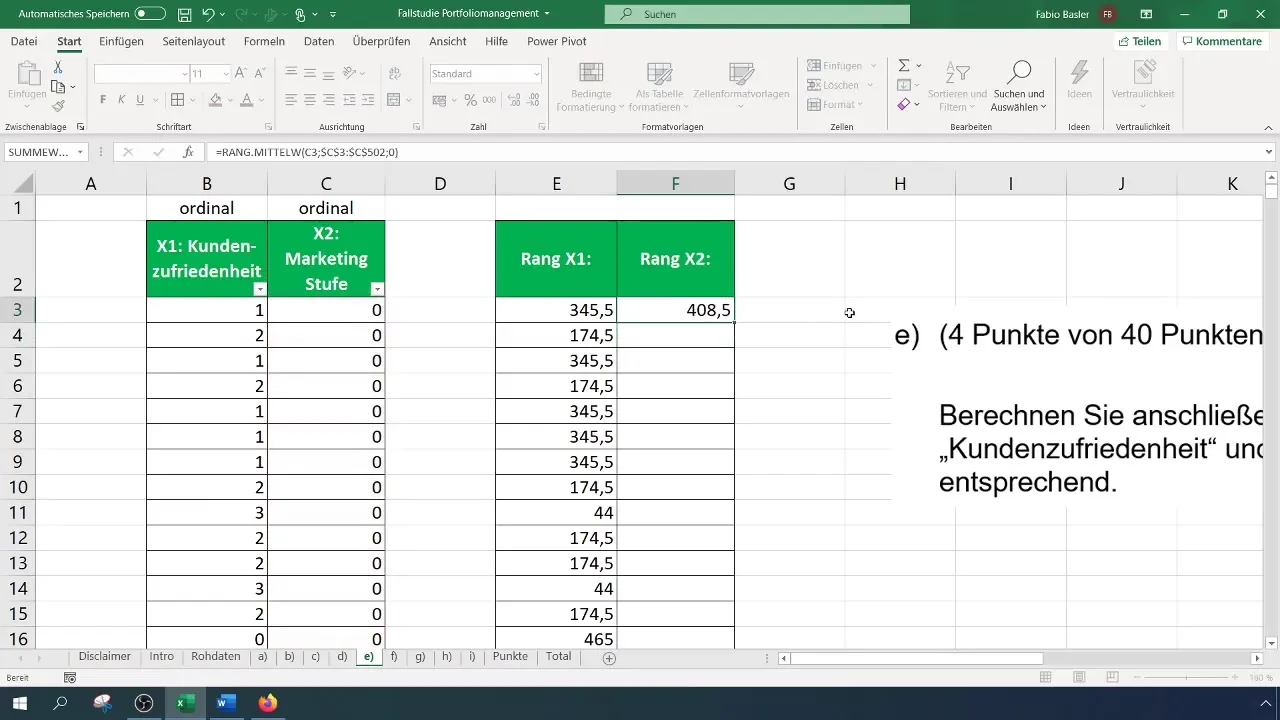Open the Datei menu
1280x720 pixels.
pos(23,41)
